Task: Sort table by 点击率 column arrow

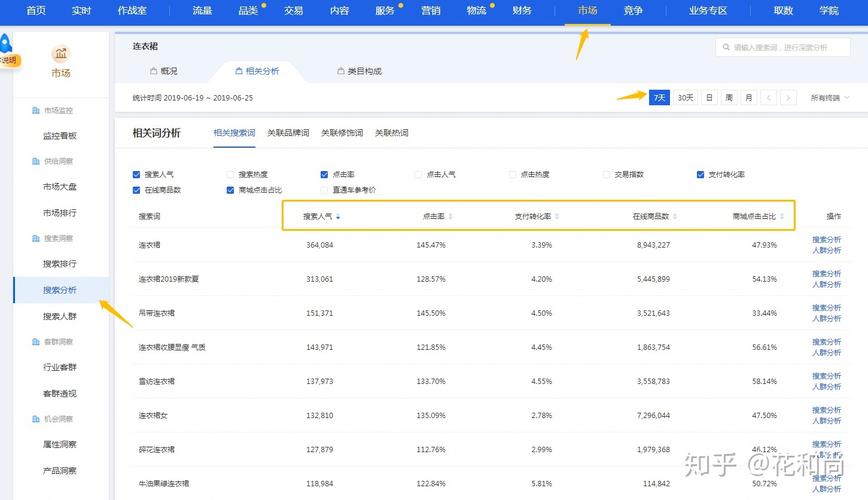Action: (450, 217)
